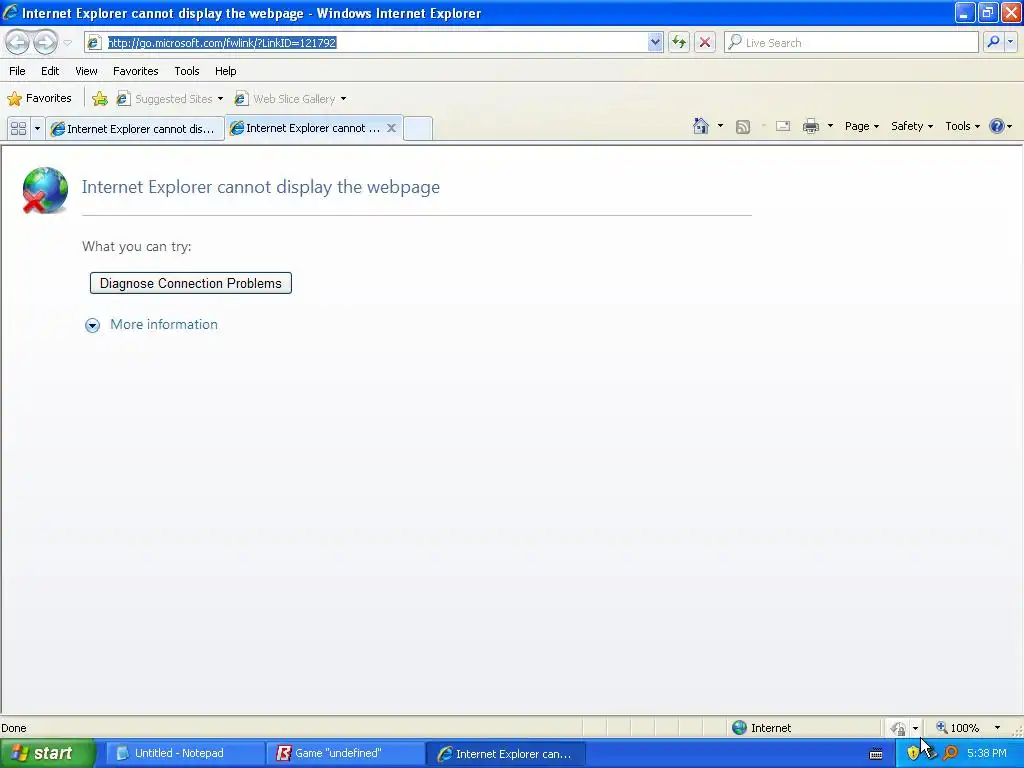Click the Read Mail icon
Screen dimensions: 1024x768
[783, 126]
